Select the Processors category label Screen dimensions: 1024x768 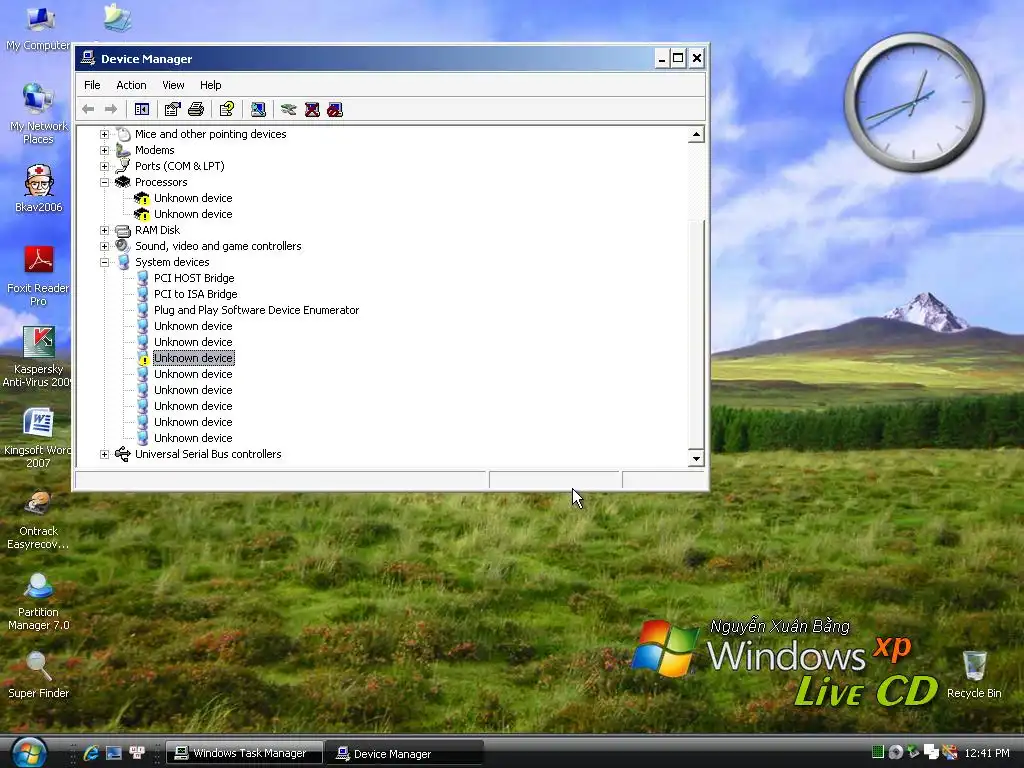(x=161, y=182)
